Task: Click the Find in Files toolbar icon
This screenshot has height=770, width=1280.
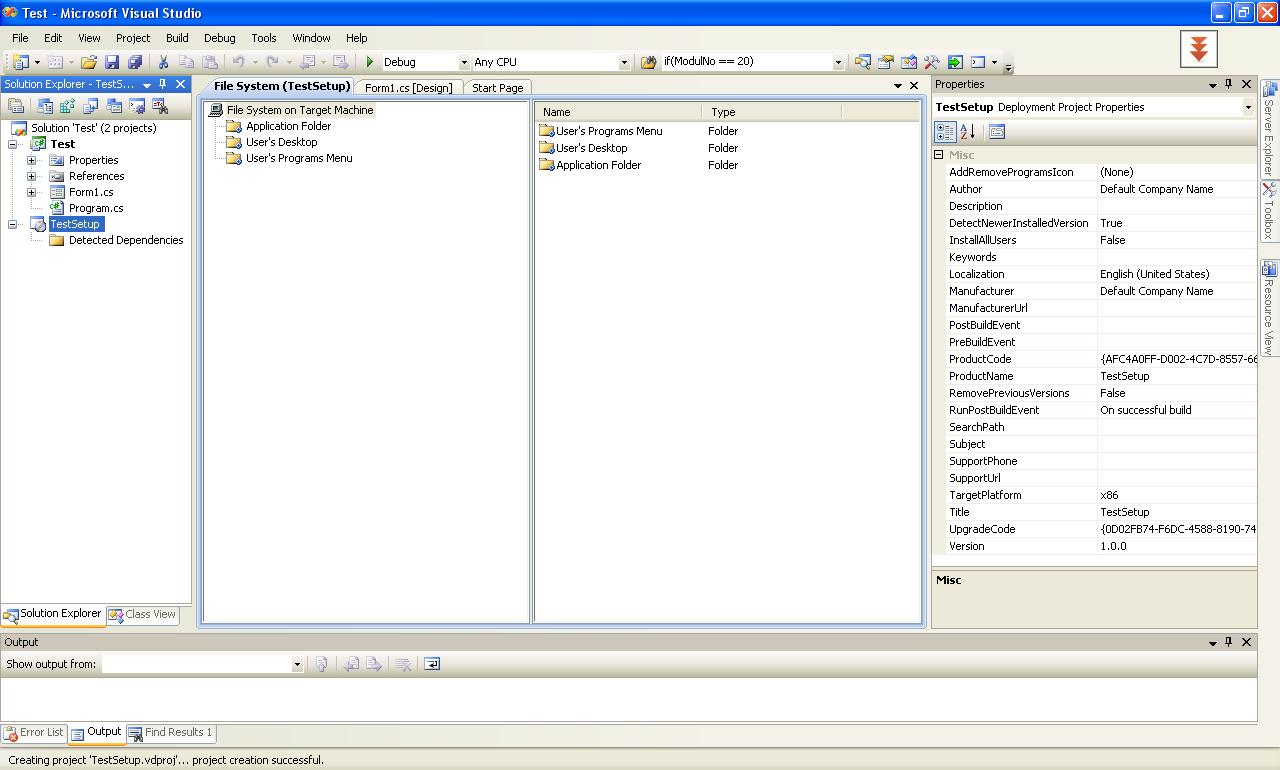Action: click(647, 62)
